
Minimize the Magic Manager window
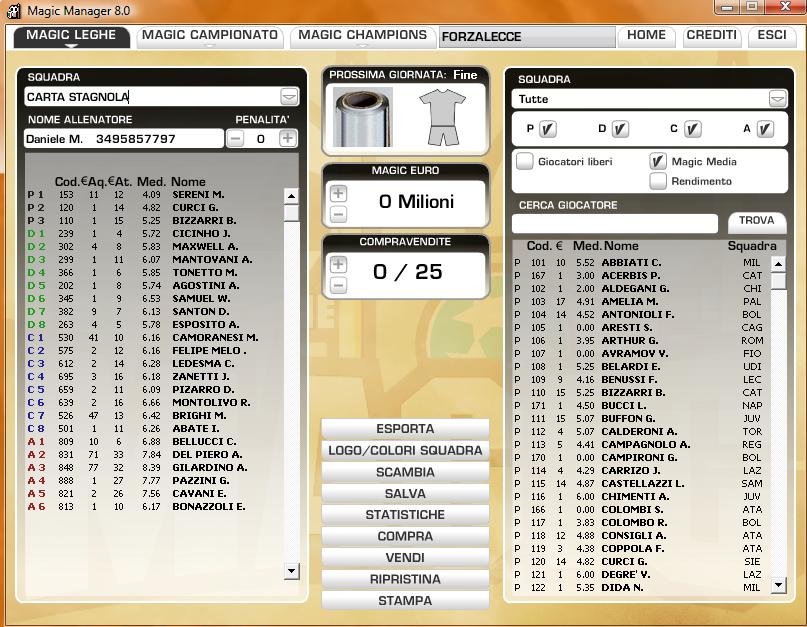[x=727, y=7]
